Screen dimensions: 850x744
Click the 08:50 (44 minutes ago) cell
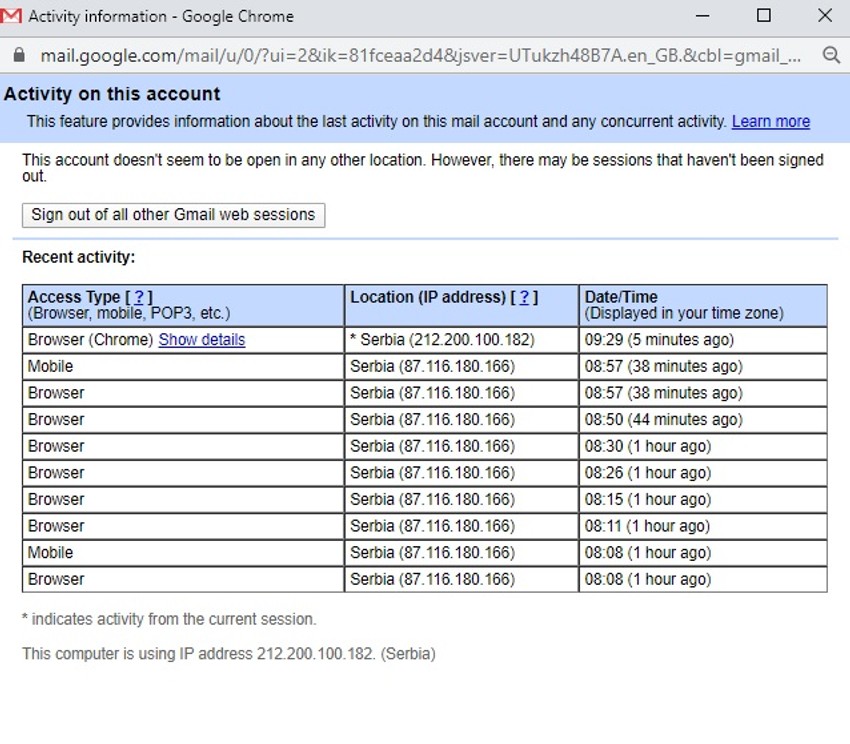[663, 420]
